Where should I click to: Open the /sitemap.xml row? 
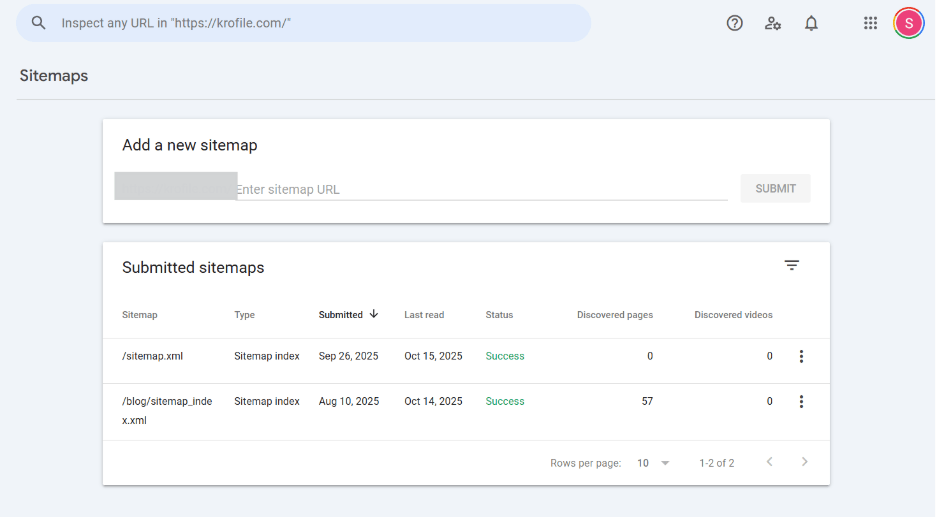pyautogui.click(x=153, y=356)
